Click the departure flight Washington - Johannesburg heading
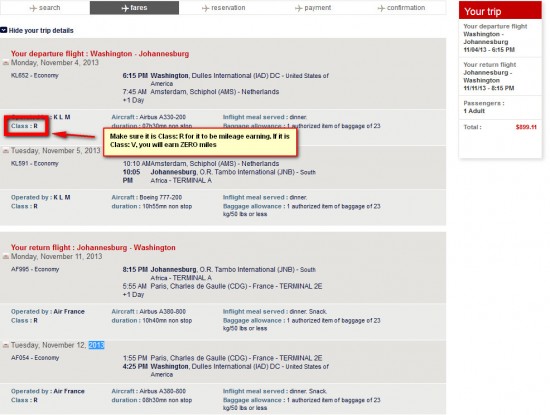Viewport: 550px width, 415px height. [x=100, y=54]
